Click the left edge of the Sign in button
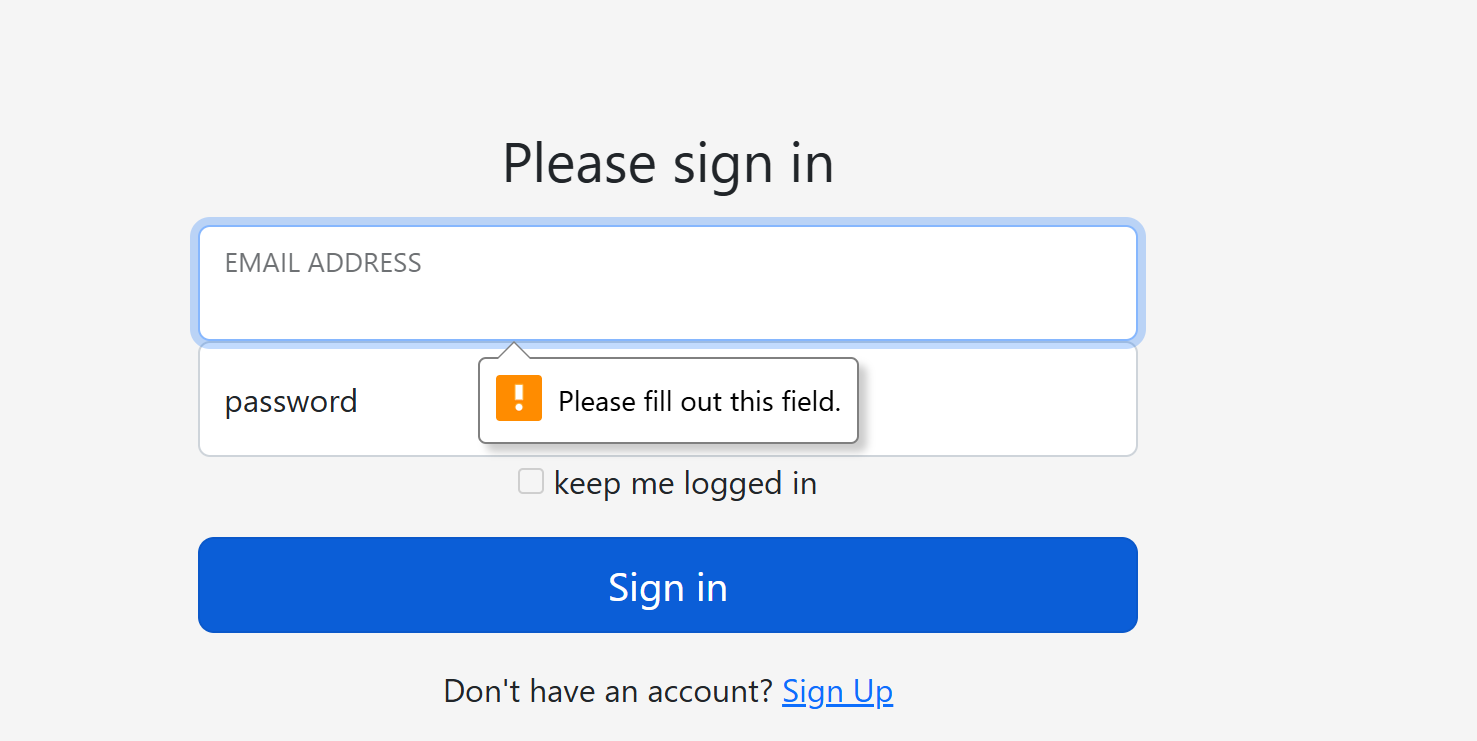This screenshot has height=741, width=1477. point(212,585)
